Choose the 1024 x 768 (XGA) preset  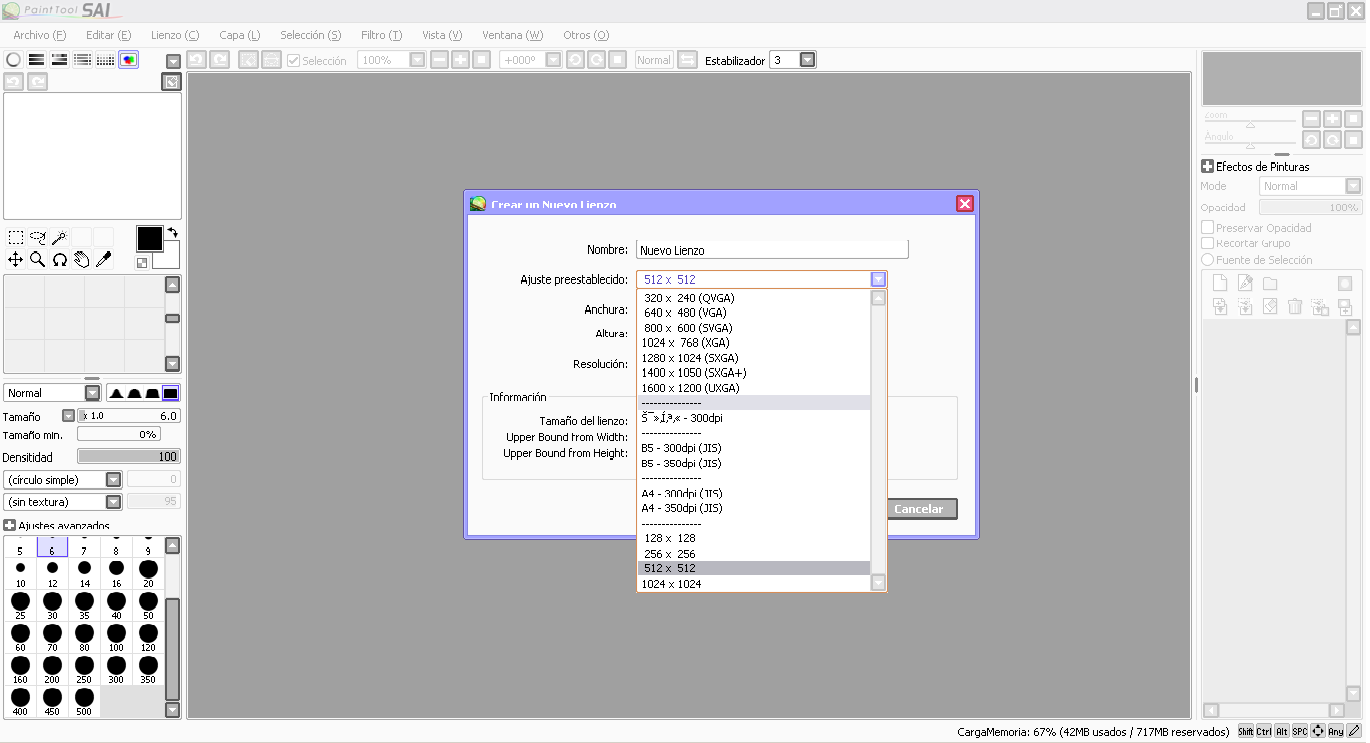753,343
